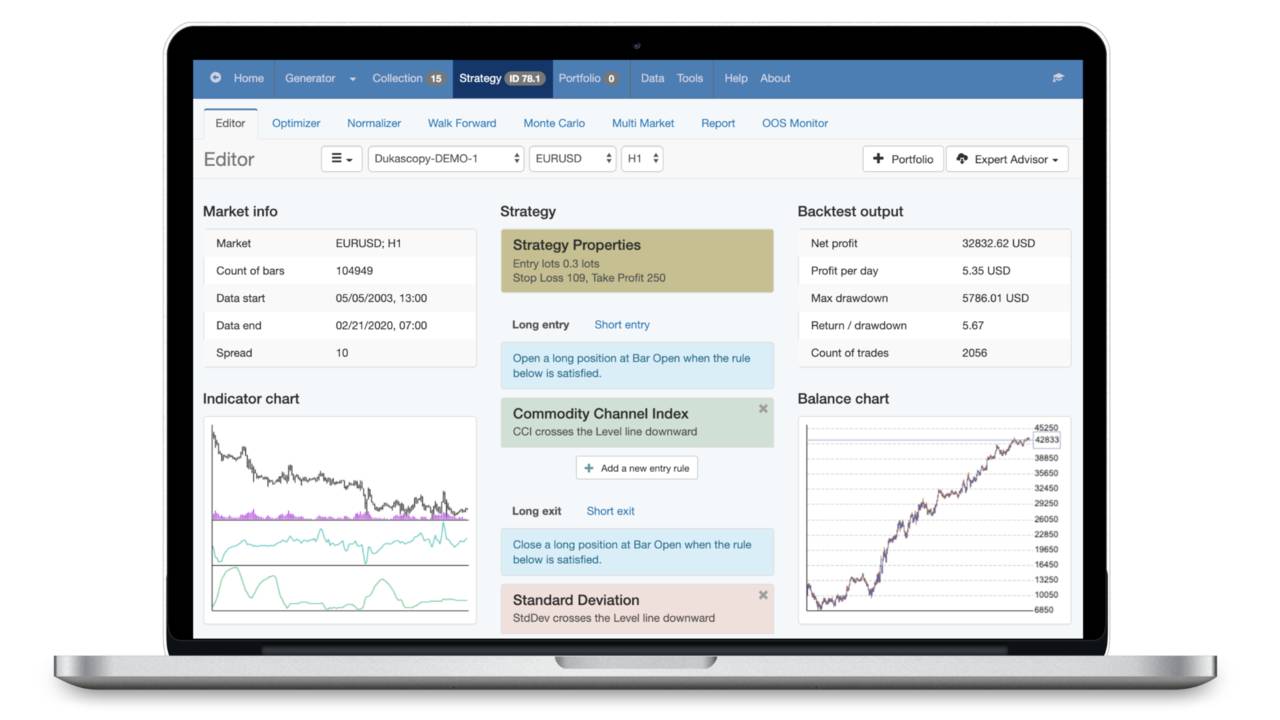The image size is (1280, 720).
Task: Click the Balance chart graph
Action: [x=920, y=520]
